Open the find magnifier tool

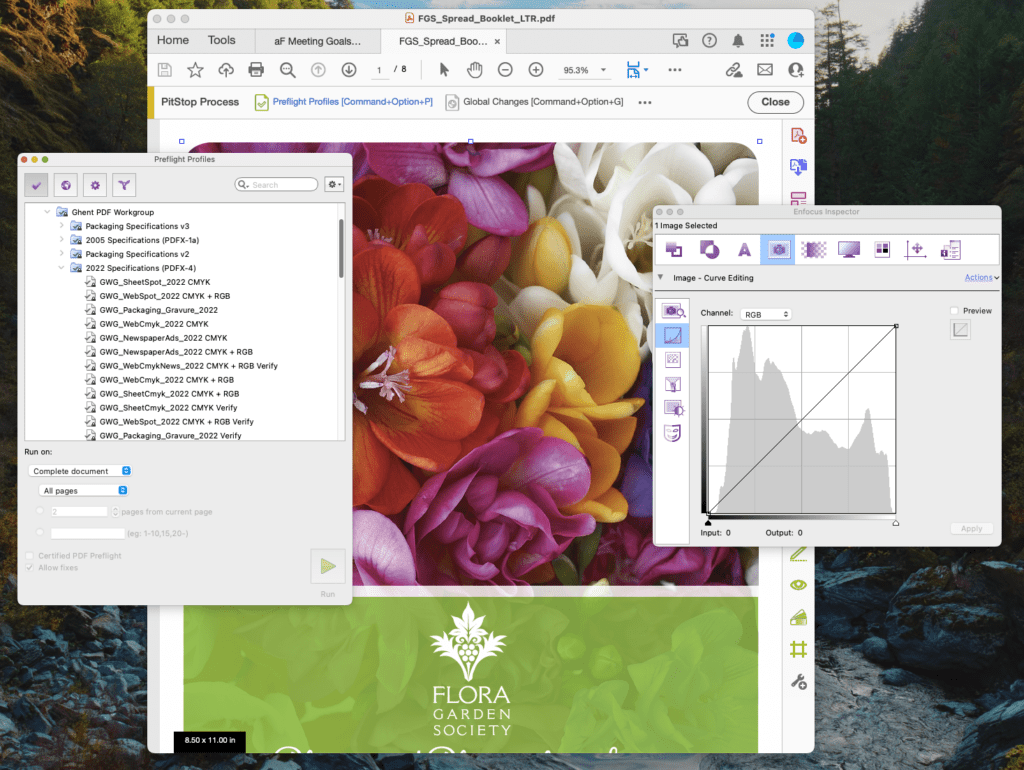[x=287, y=70]
